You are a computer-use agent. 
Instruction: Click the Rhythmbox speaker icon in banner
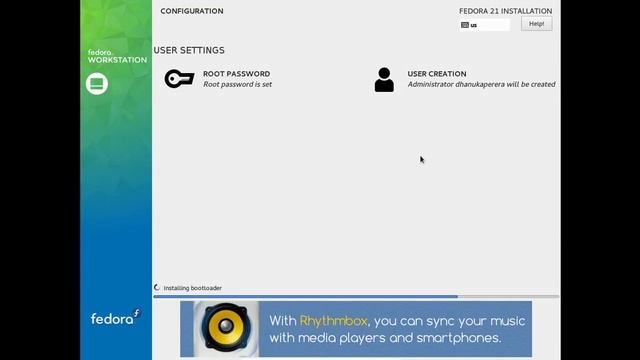(x=226, y=328)
